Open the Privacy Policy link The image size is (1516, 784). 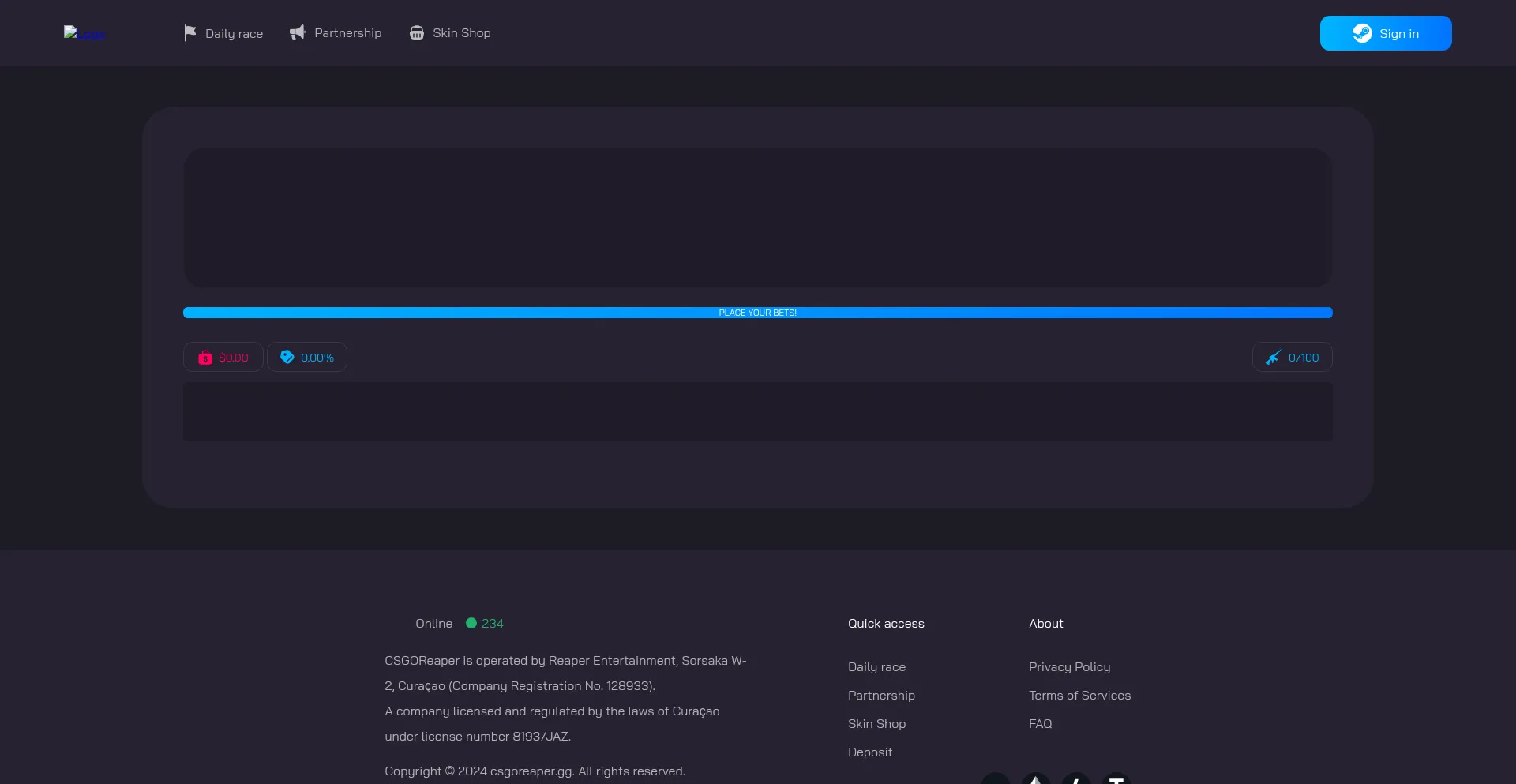coord(1069,667)
